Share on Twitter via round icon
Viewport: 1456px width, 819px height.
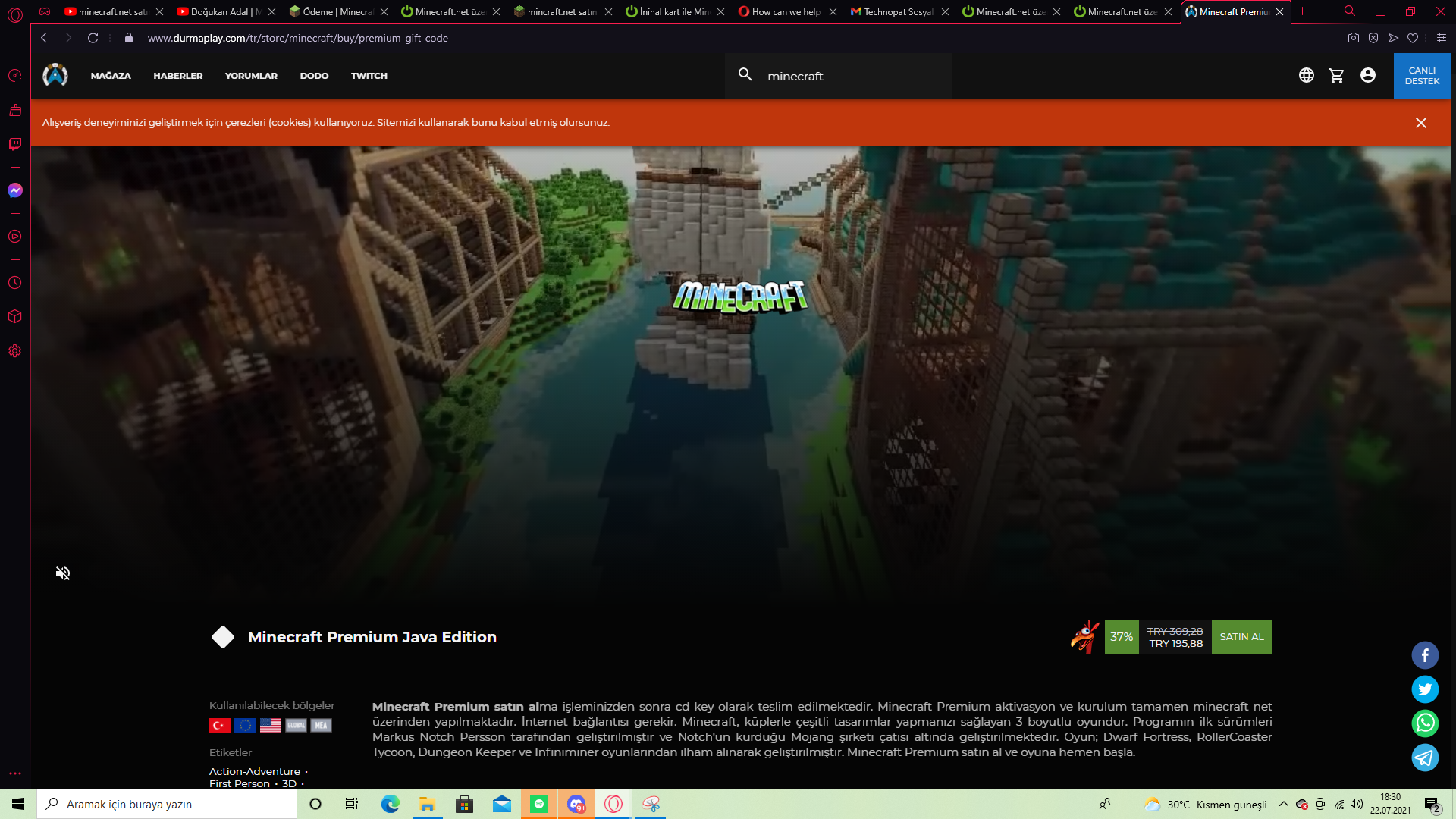[x=1424, y=689]
